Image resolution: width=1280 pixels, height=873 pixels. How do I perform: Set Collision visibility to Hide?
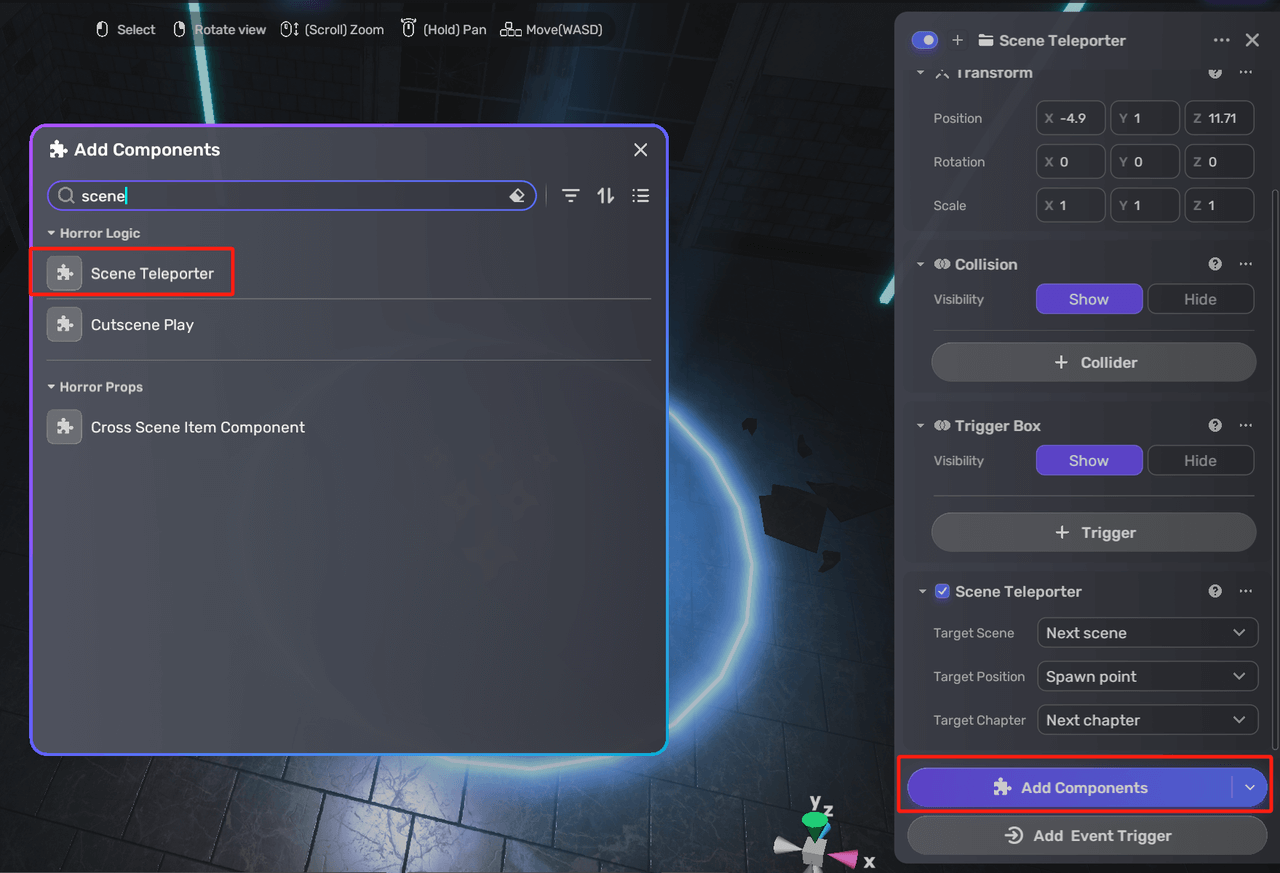[x=1200, y=299]
